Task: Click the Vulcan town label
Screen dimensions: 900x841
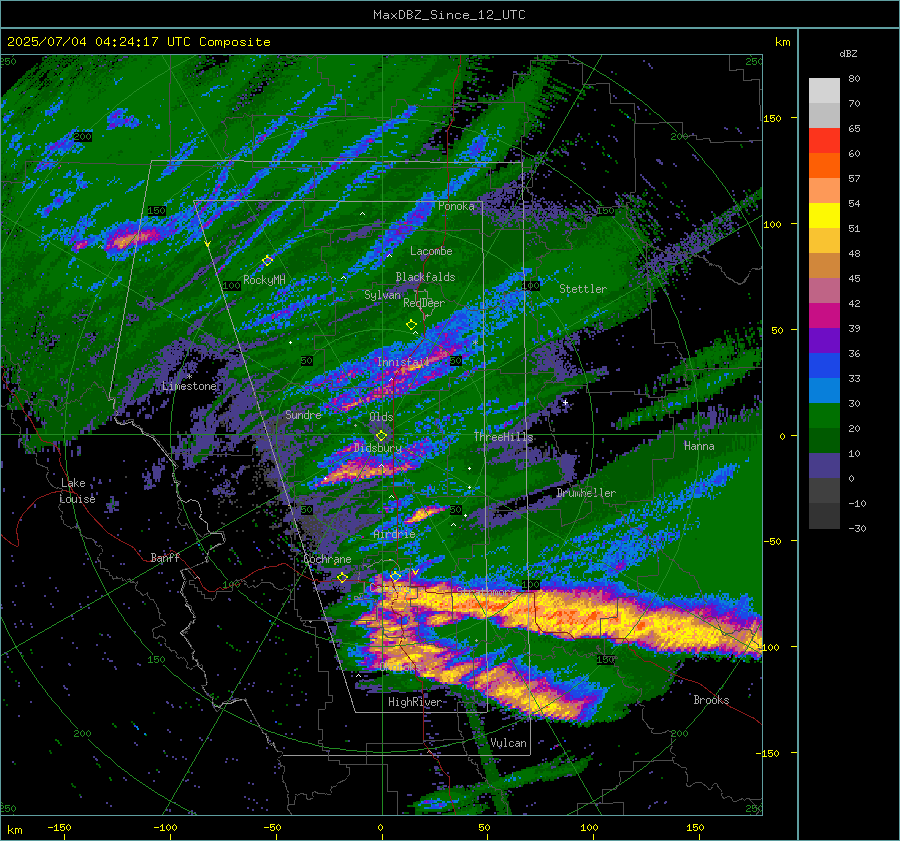Action: click(508, 743)
